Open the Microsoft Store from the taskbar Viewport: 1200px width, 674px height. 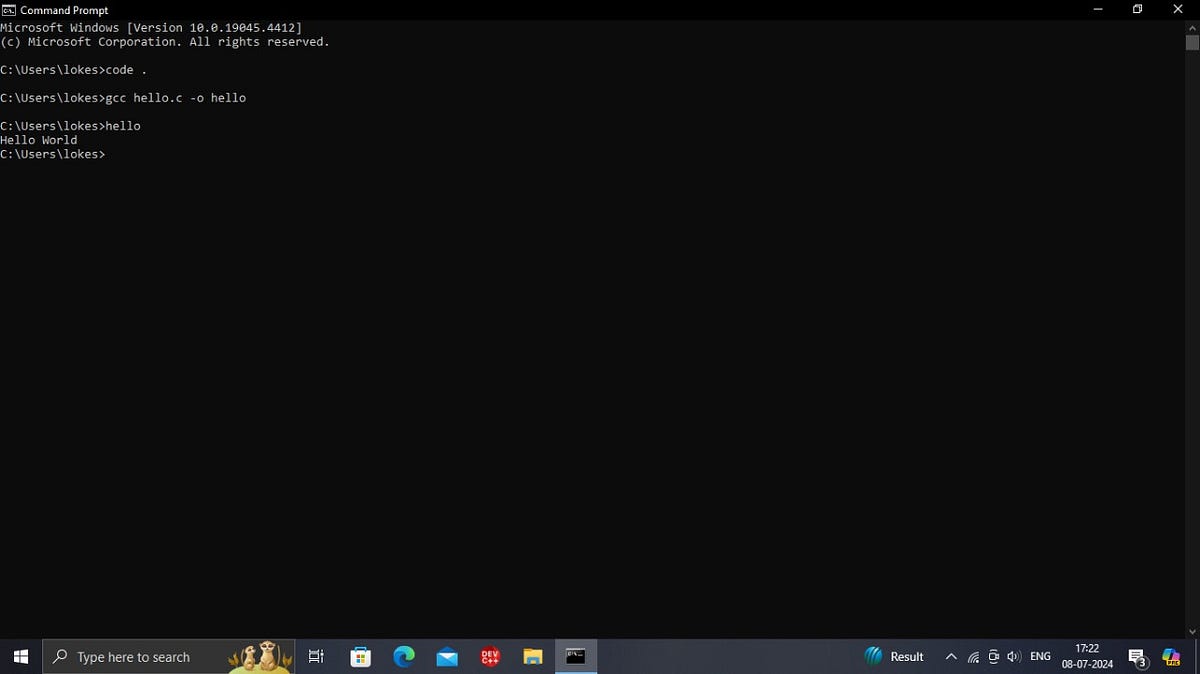(x=360, y=656)
